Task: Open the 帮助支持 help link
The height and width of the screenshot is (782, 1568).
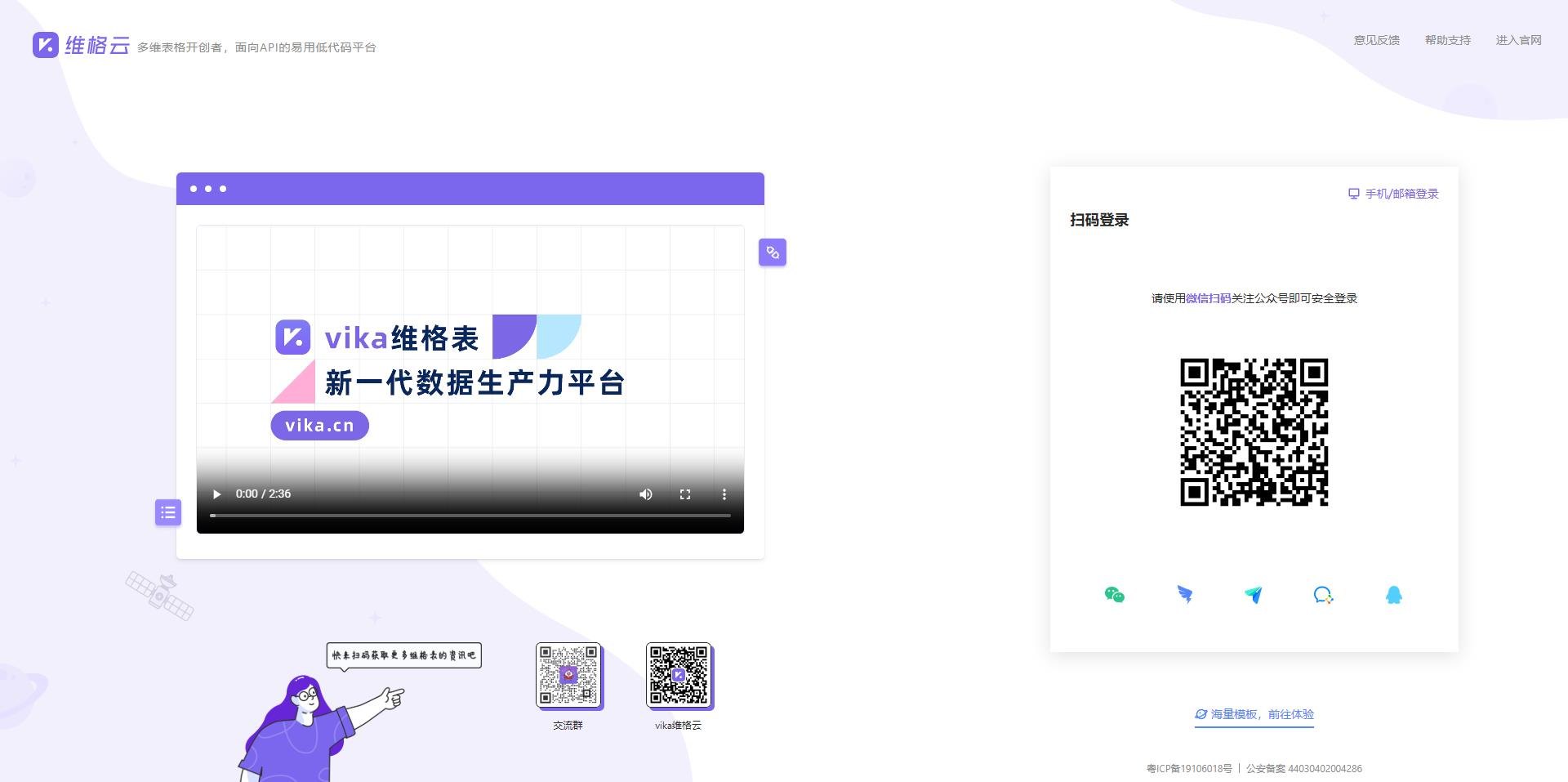Action: (x=1447, y=40)
